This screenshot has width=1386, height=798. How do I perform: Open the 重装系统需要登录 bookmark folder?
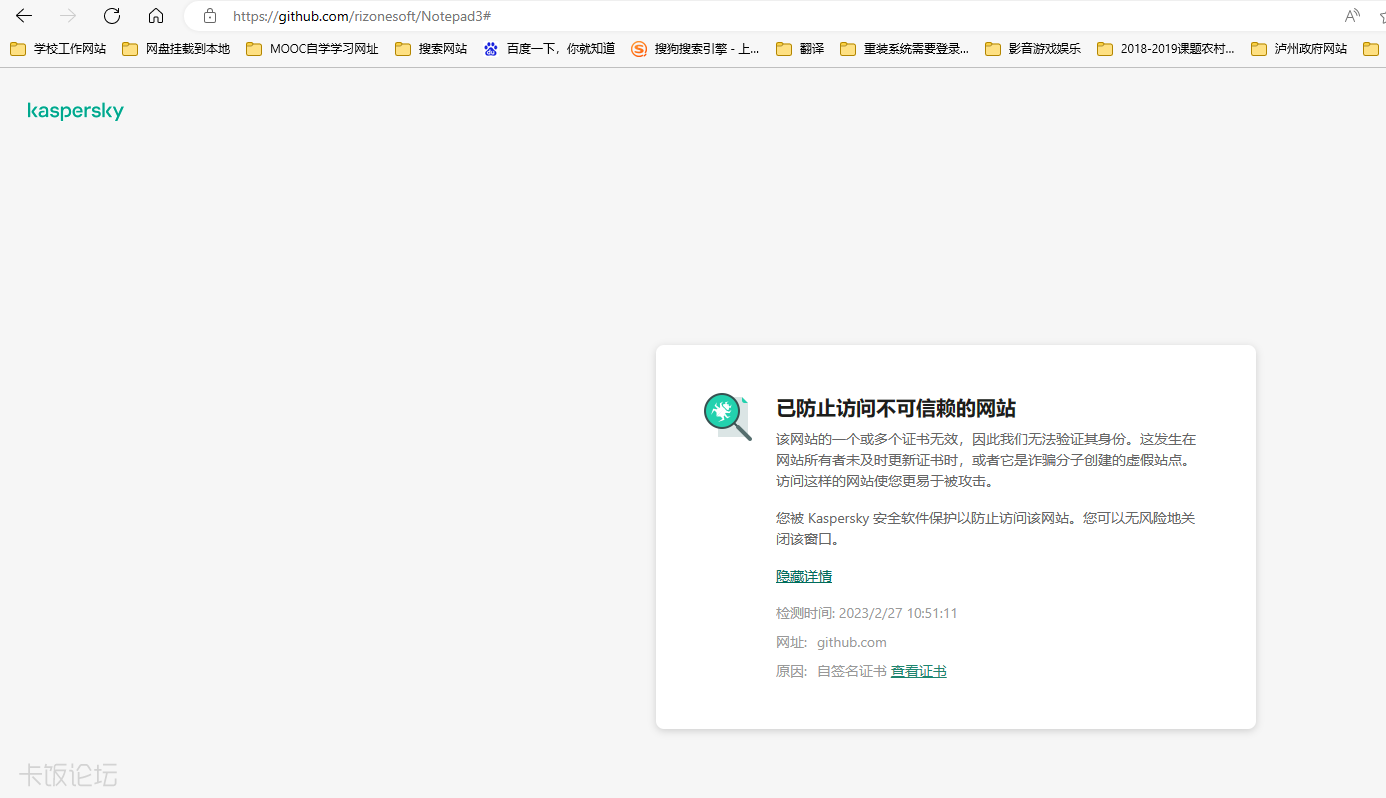[905, 48]
